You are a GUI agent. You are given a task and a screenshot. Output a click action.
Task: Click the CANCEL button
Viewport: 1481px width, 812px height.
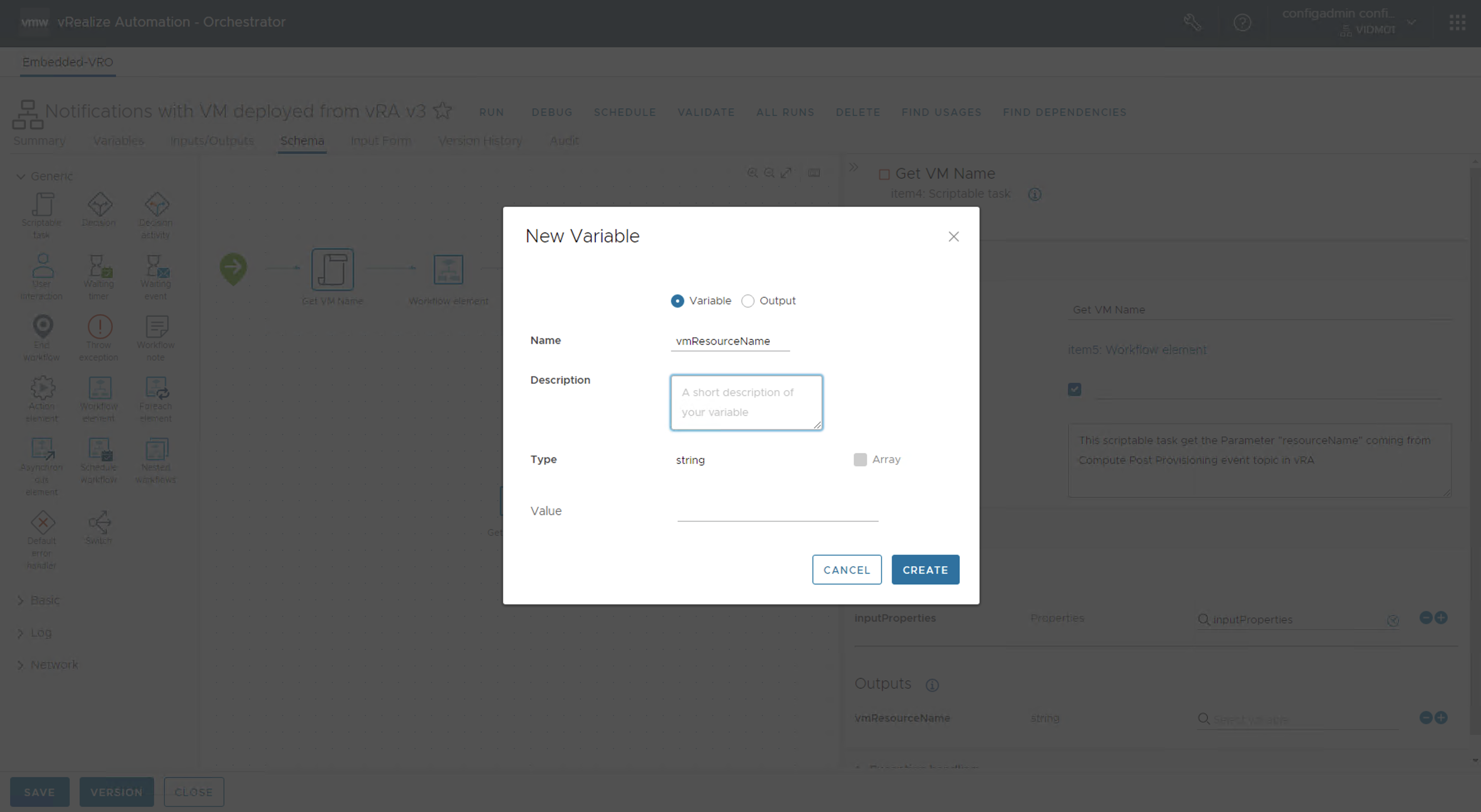click(846, 570)
